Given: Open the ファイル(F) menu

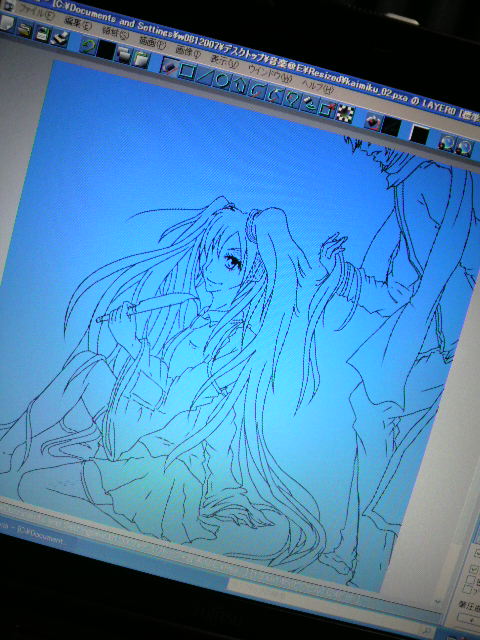Looking at the screenshot, I should click(36, 12).
